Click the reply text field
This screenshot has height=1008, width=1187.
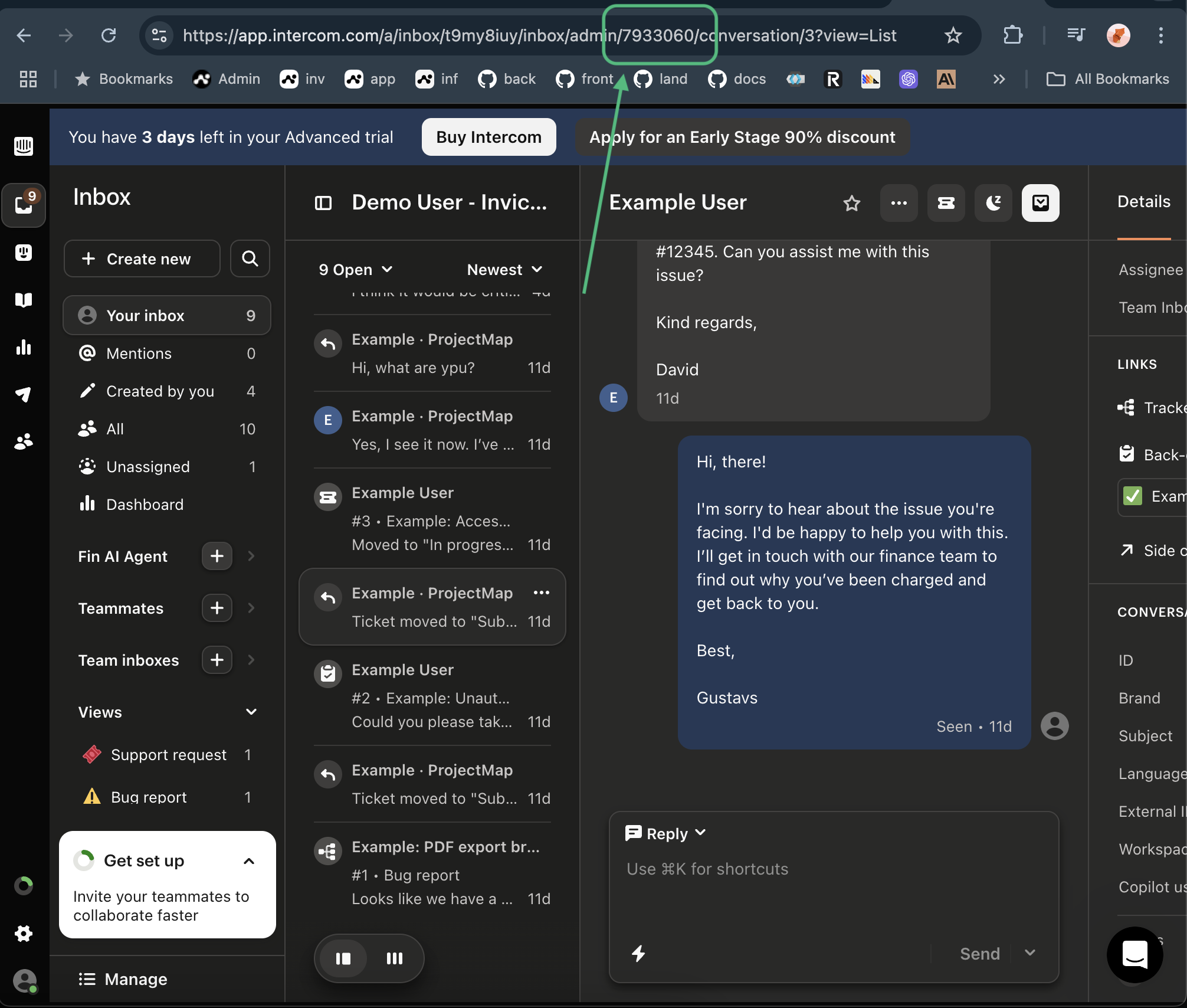tap(767, 869)
